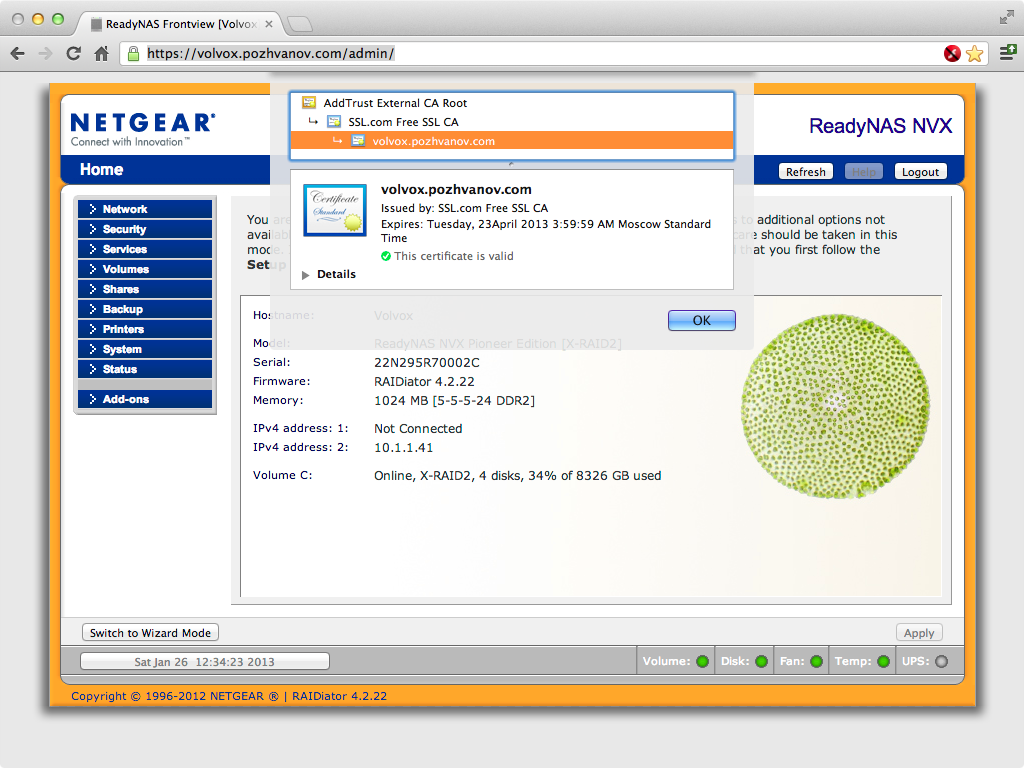
Task: Reload the page with the refresh icon
Action: pyautogui.click(x=73, y=54)
